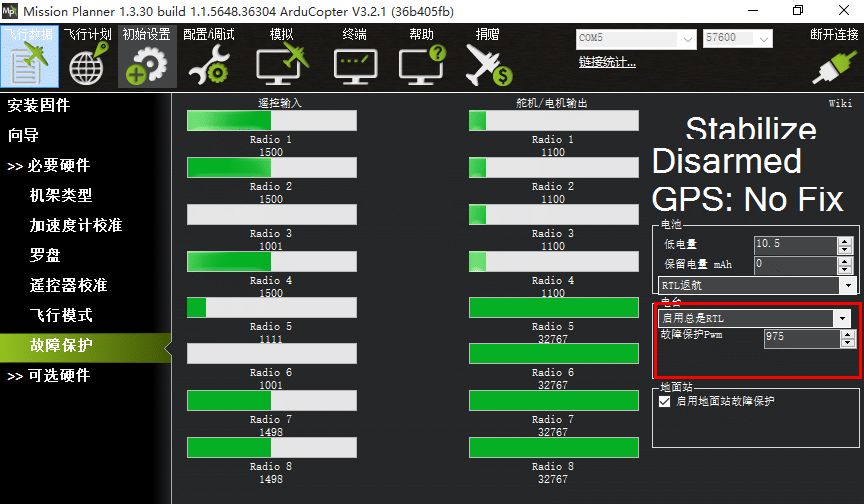Click the Radio 5 input value 1111

click(271, 339)
